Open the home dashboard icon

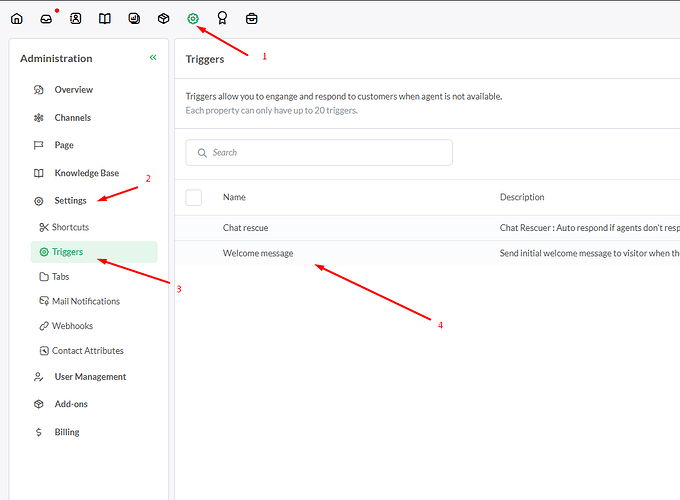coord(16,19)
